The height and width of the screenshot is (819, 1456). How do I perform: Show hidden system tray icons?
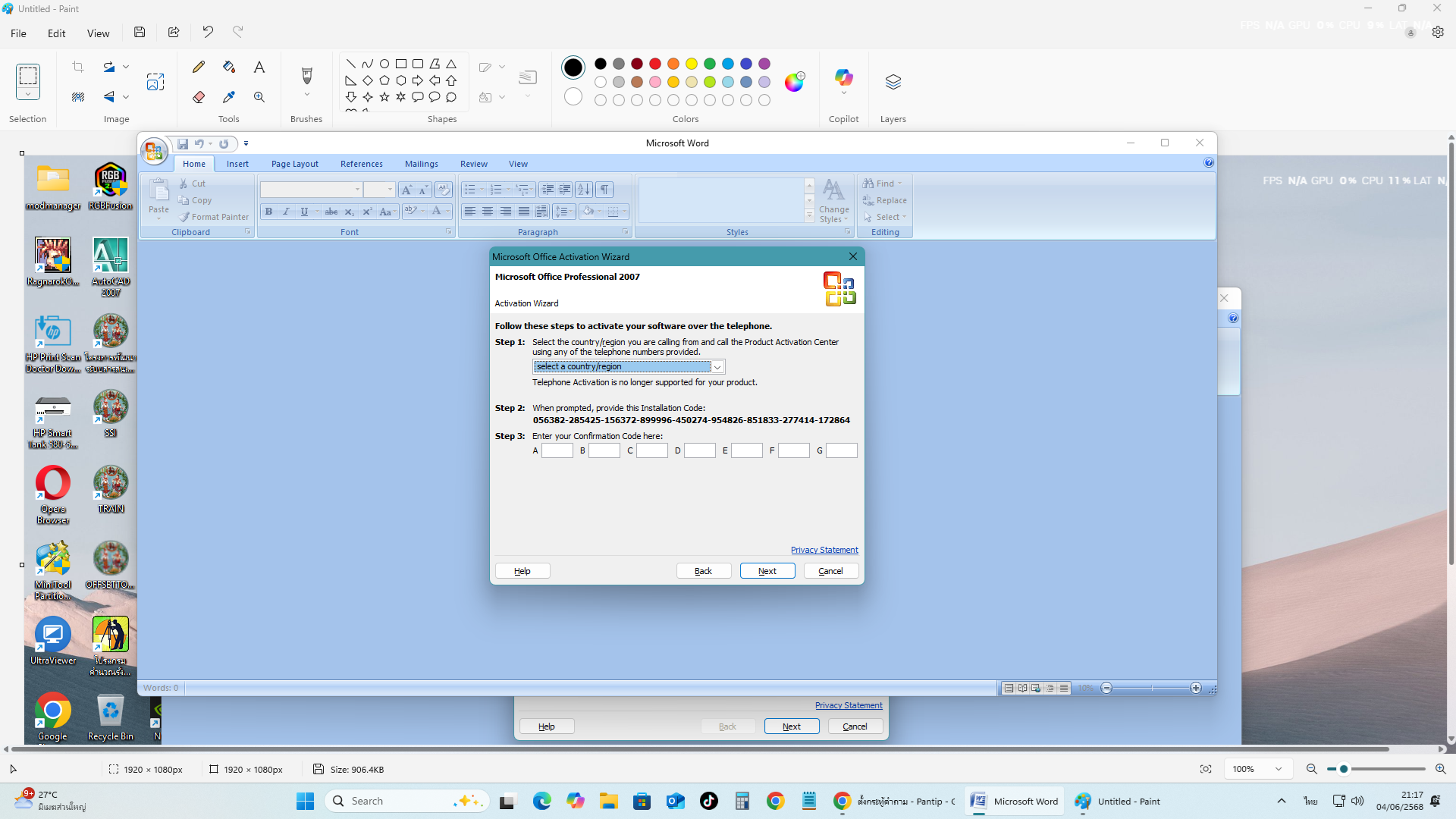coord(1282,802)
